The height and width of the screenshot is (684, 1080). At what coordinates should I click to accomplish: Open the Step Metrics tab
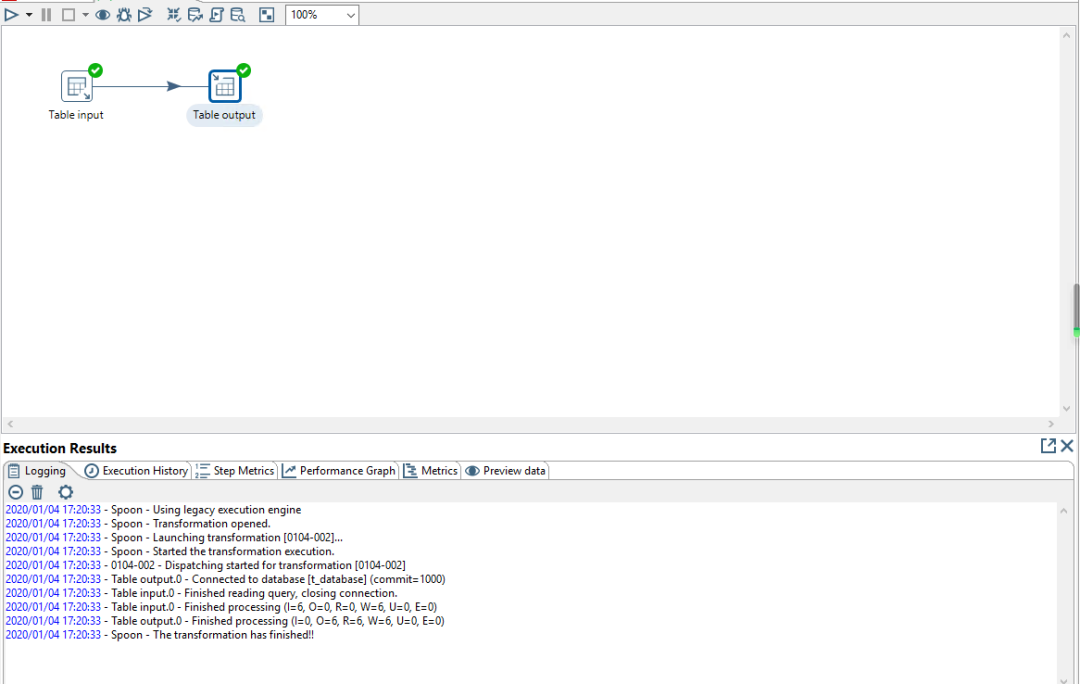coord(235,471)
